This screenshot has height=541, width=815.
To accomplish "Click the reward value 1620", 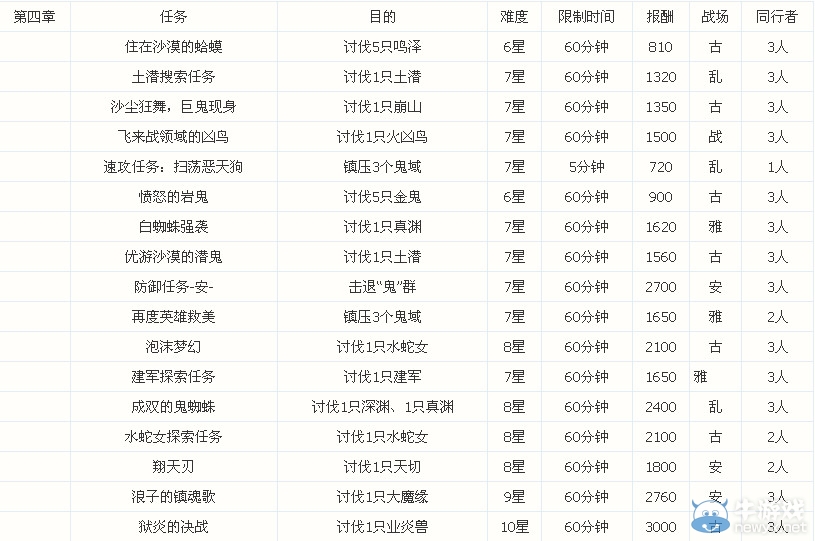I will [x=661, y=227].
